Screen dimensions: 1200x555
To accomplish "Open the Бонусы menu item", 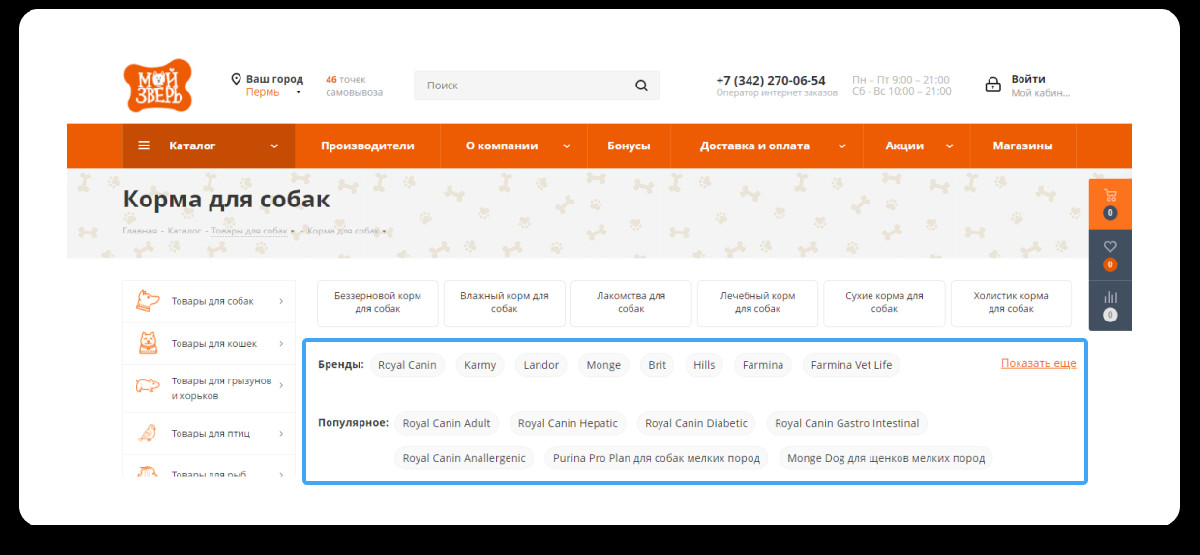I will (629, 146).
